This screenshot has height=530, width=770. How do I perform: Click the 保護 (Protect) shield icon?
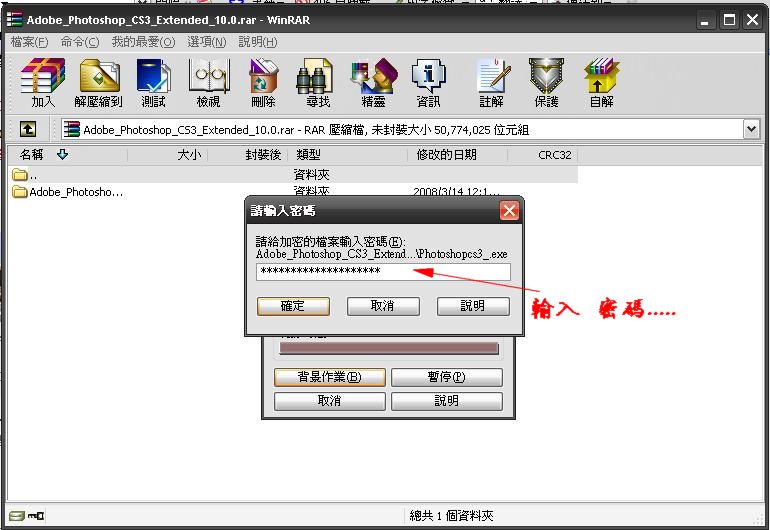pyautogui.click(x=546, y=83)
